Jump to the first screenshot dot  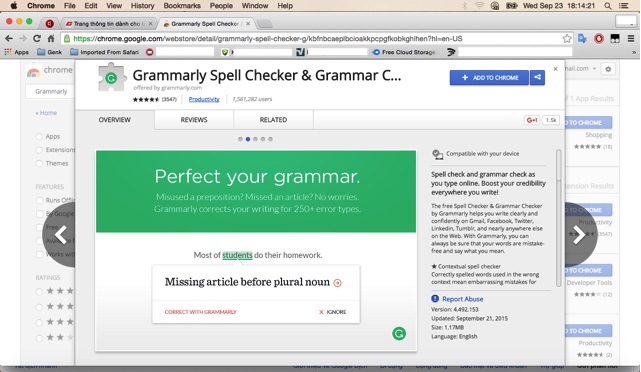pos(240,139)
